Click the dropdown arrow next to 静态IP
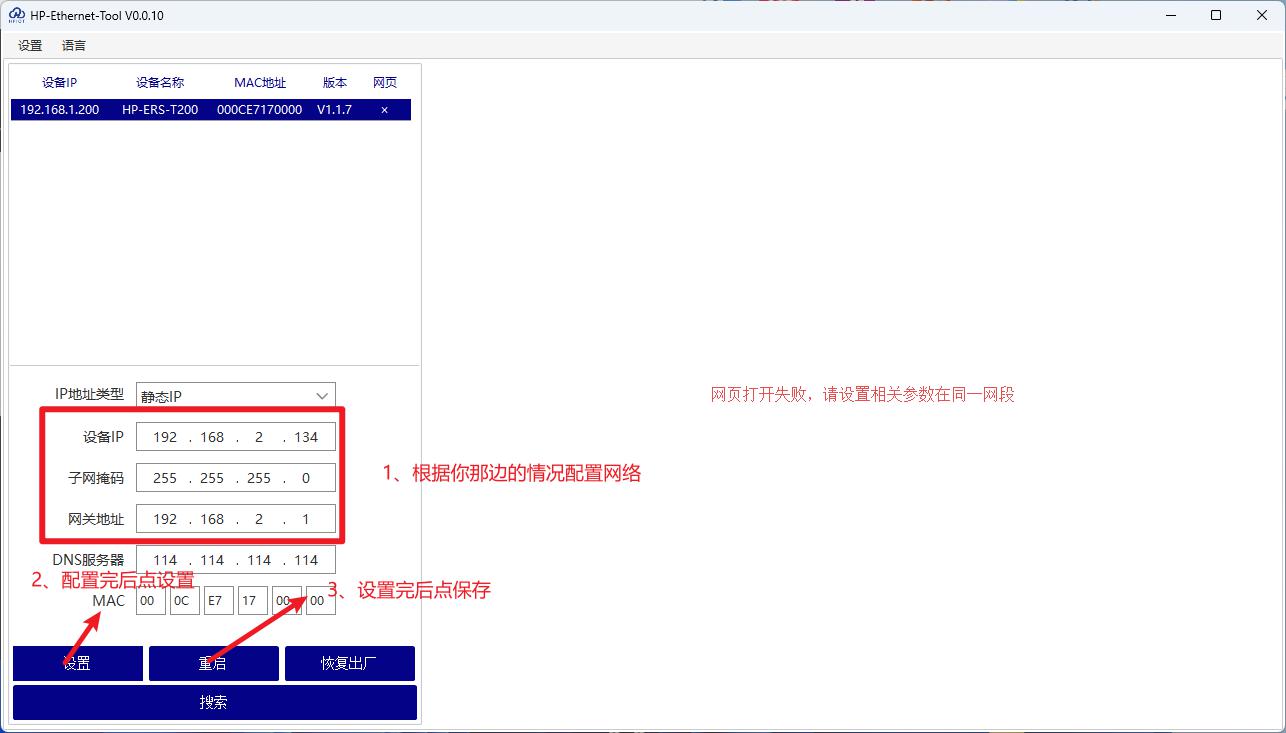Image resolution: width=1286 pixels, height=733 pixels. [x=322, y=394]
